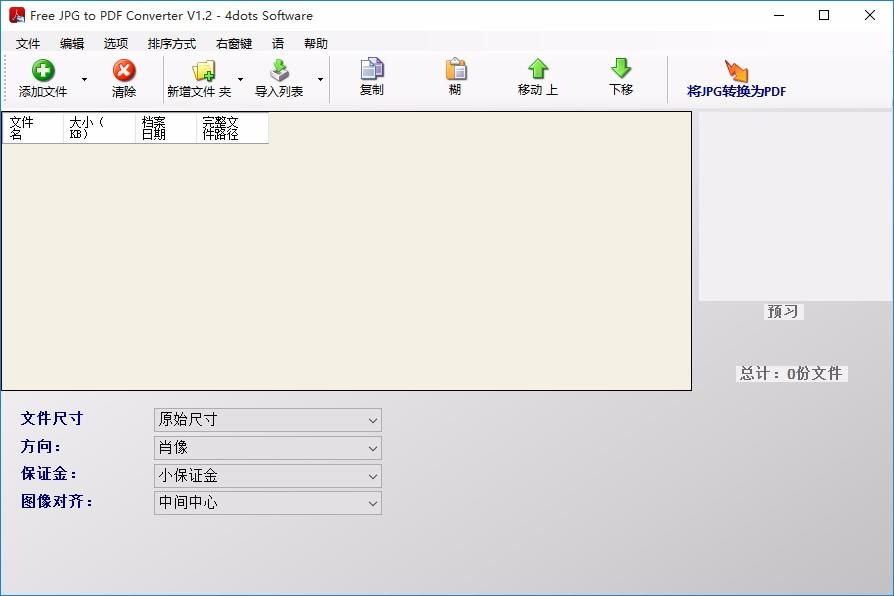
Task: Click the red Clear (清除) icon
Action: point(124,70)
